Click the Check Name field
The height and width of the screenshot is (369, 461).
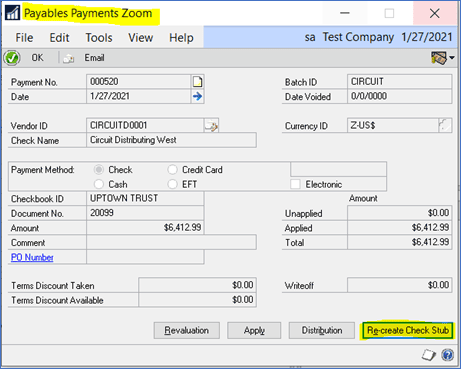click(171, 140)
